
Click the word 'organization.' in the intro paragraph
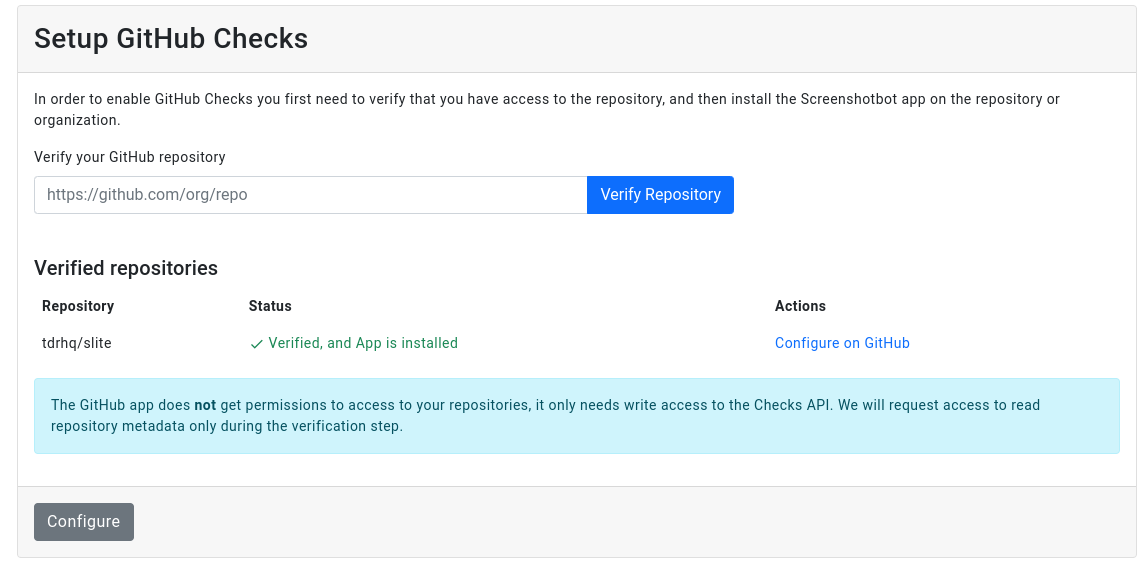tap(77, 120)
